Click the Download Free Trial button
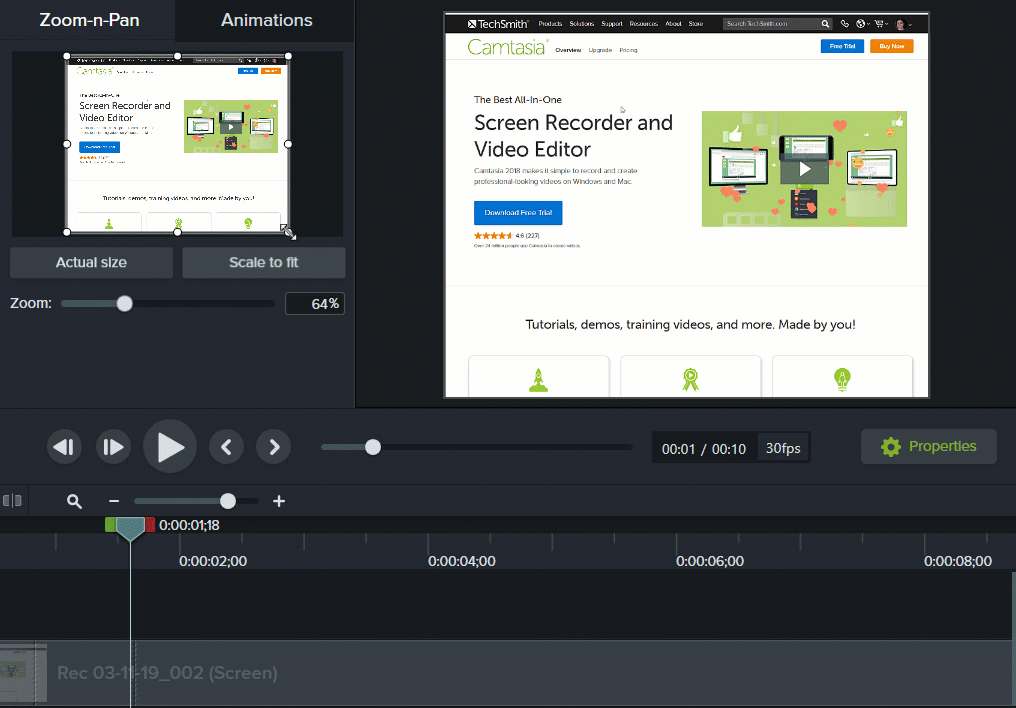This screenshot has height=708, width=1016. [x=518, y=212]
